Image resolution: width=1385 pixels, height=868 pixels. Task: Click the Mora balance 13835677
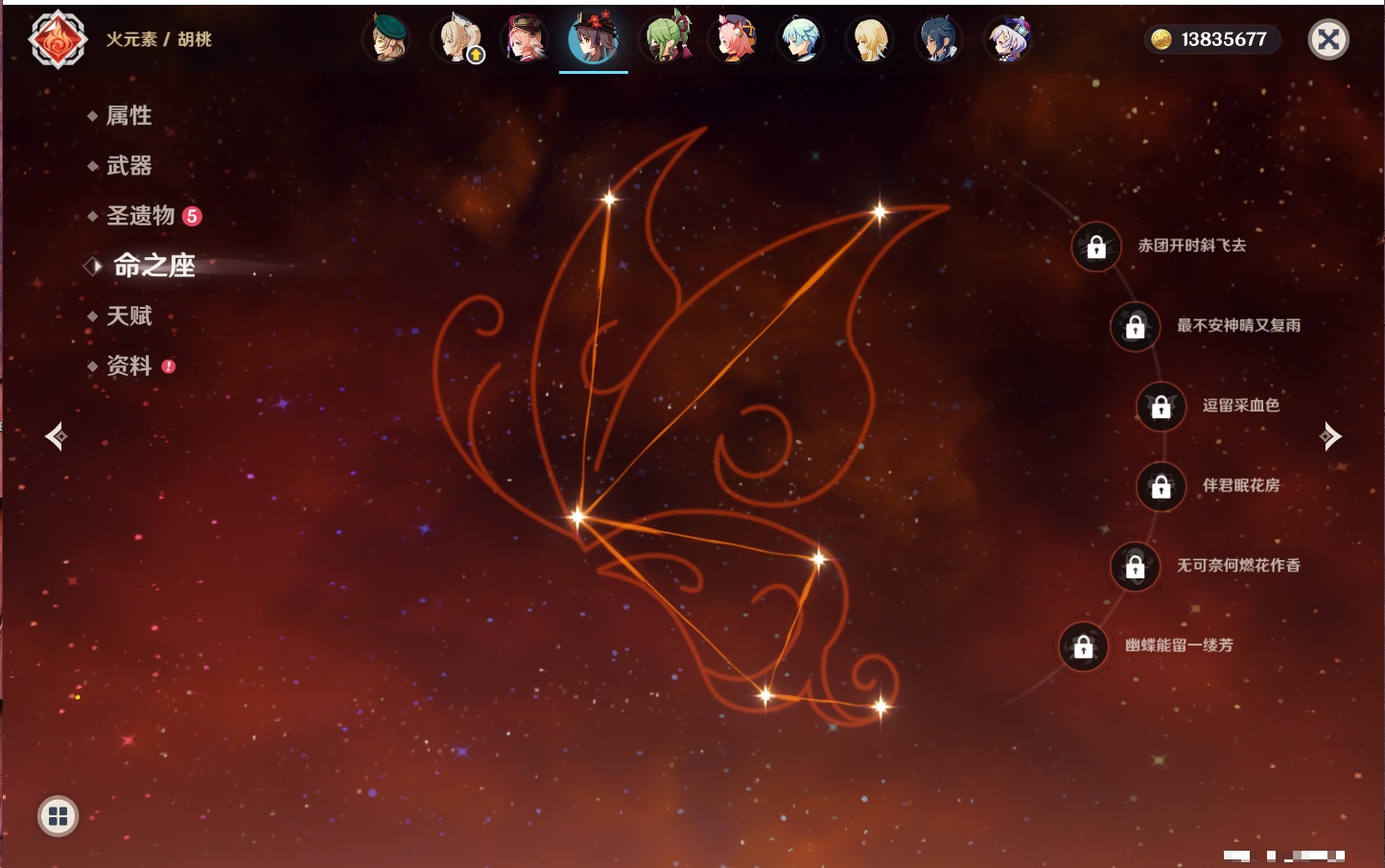[1212, 39]
